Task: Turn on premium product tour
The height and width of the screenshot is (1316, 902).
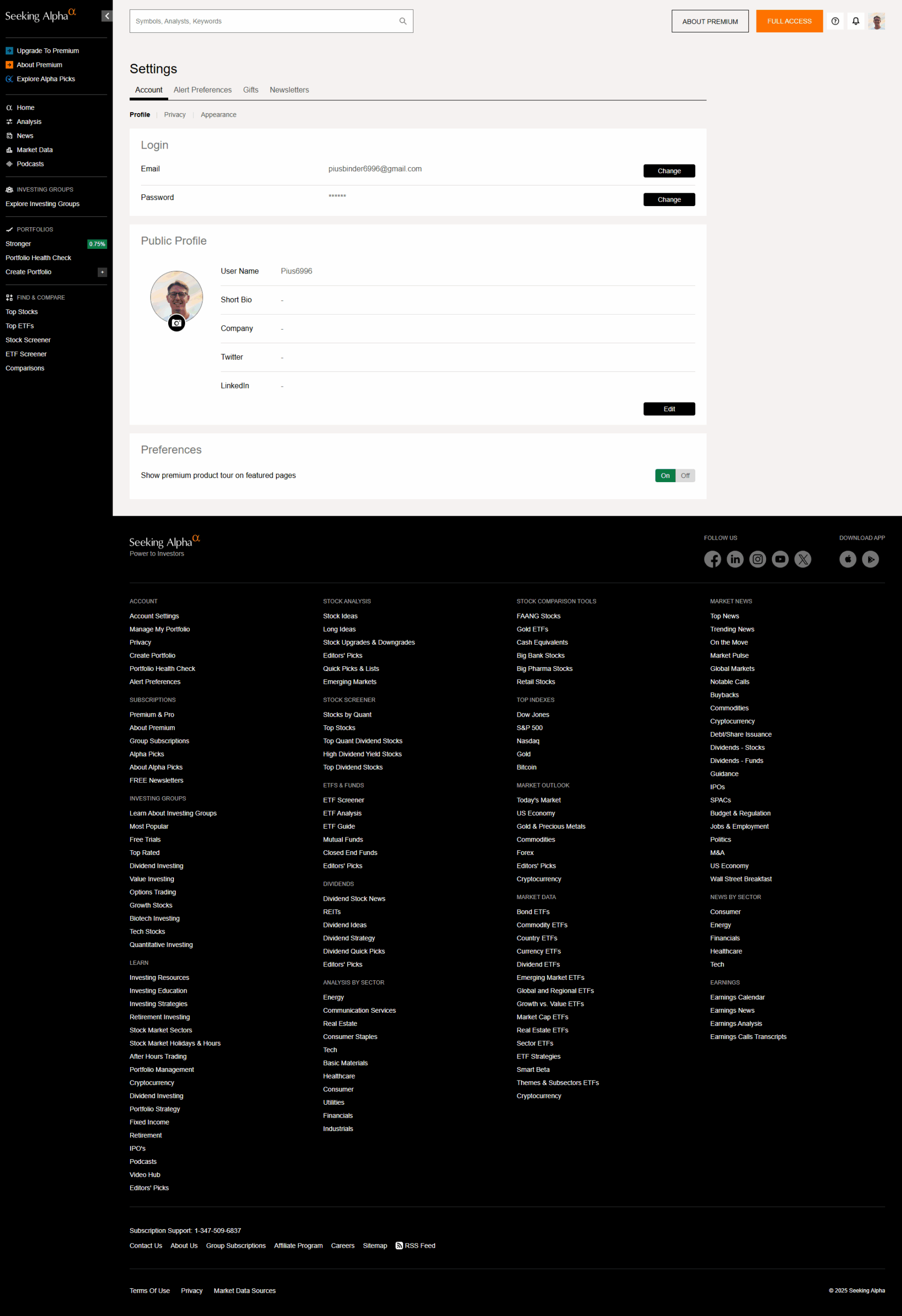Action: click(665, 476)
